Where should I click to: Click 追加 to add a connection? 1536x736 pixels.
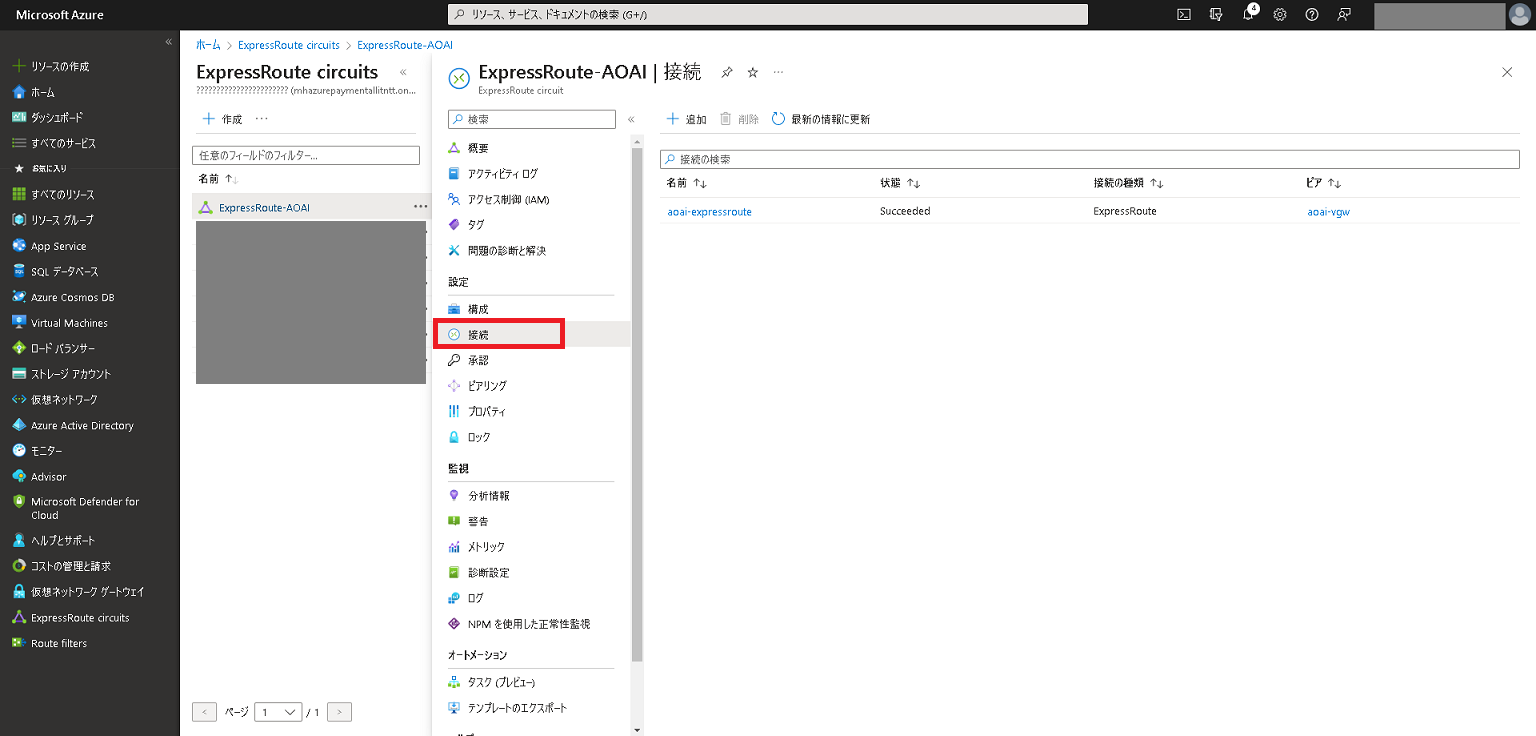point(686,119)
